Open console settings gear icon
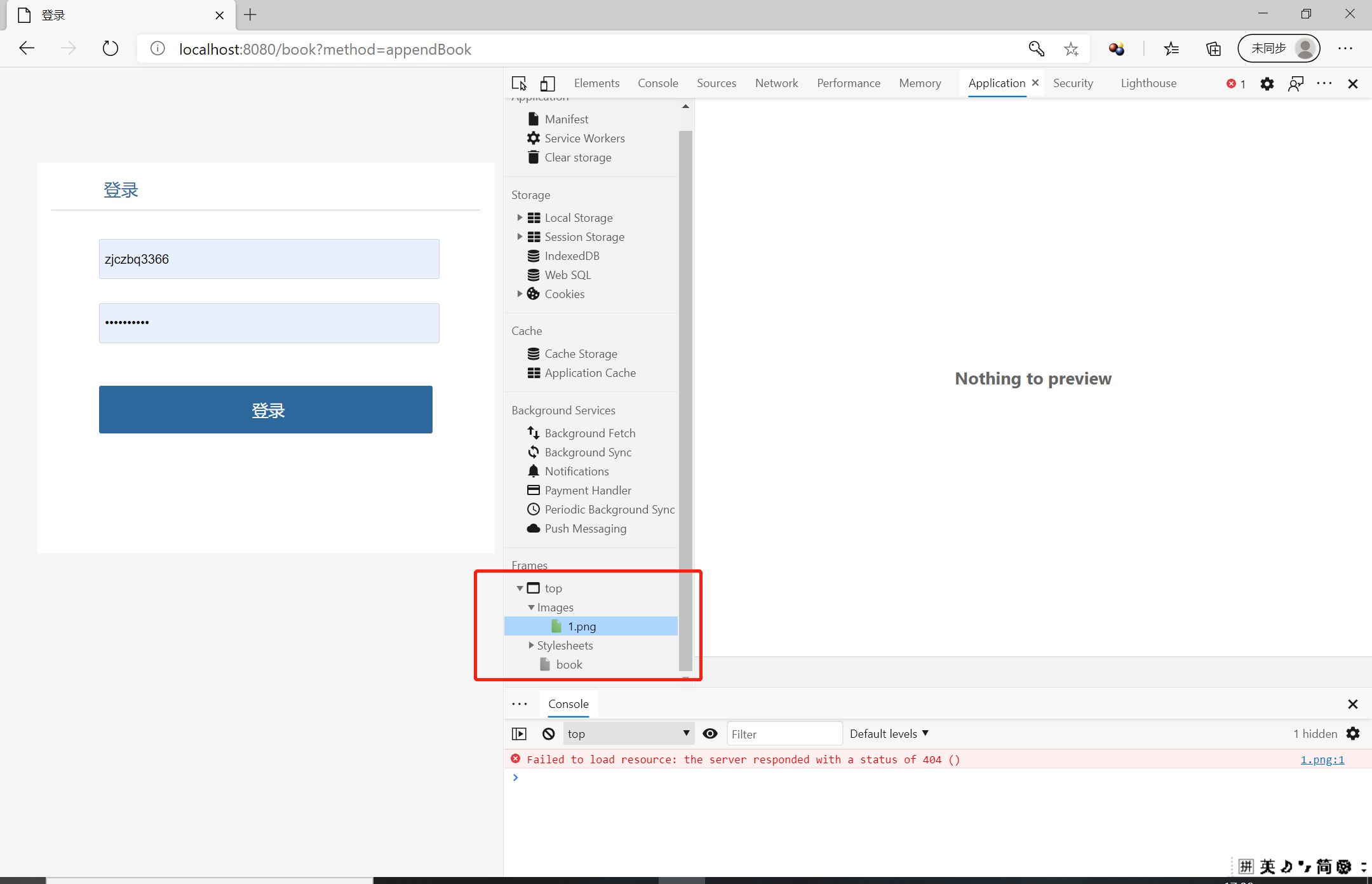This screenshot has height=884, width=1372. coord(1353,733)
